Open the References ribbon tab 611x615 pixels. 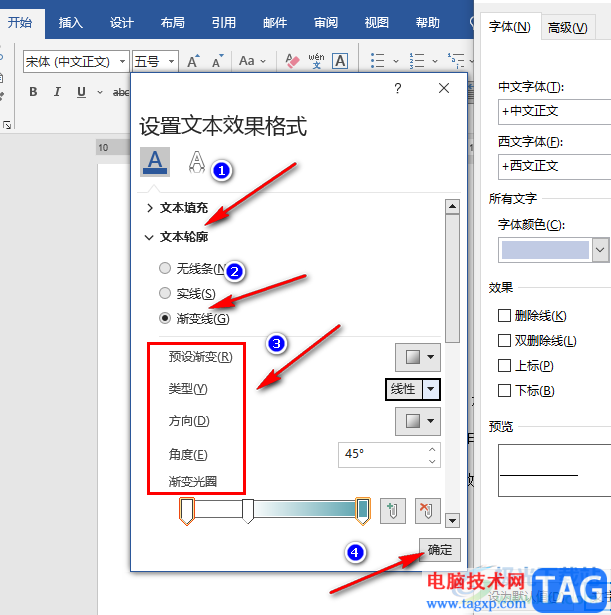pos(224,23)
